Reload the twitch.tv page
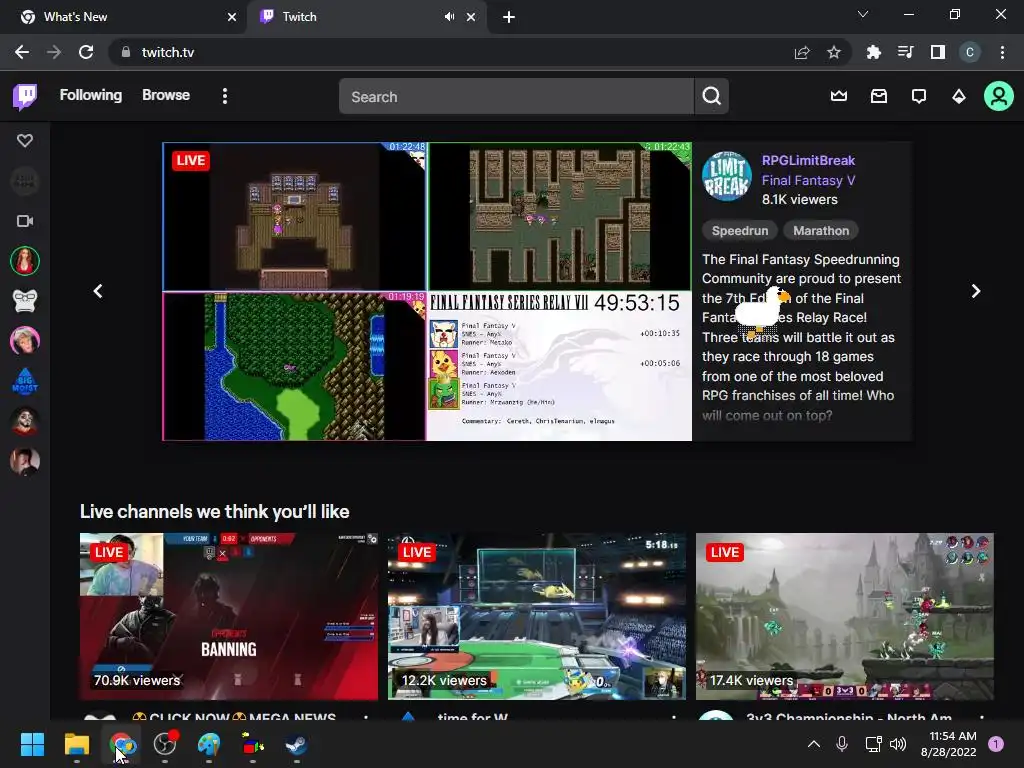This screenshot has width=1024, height=768. [86, 52]
